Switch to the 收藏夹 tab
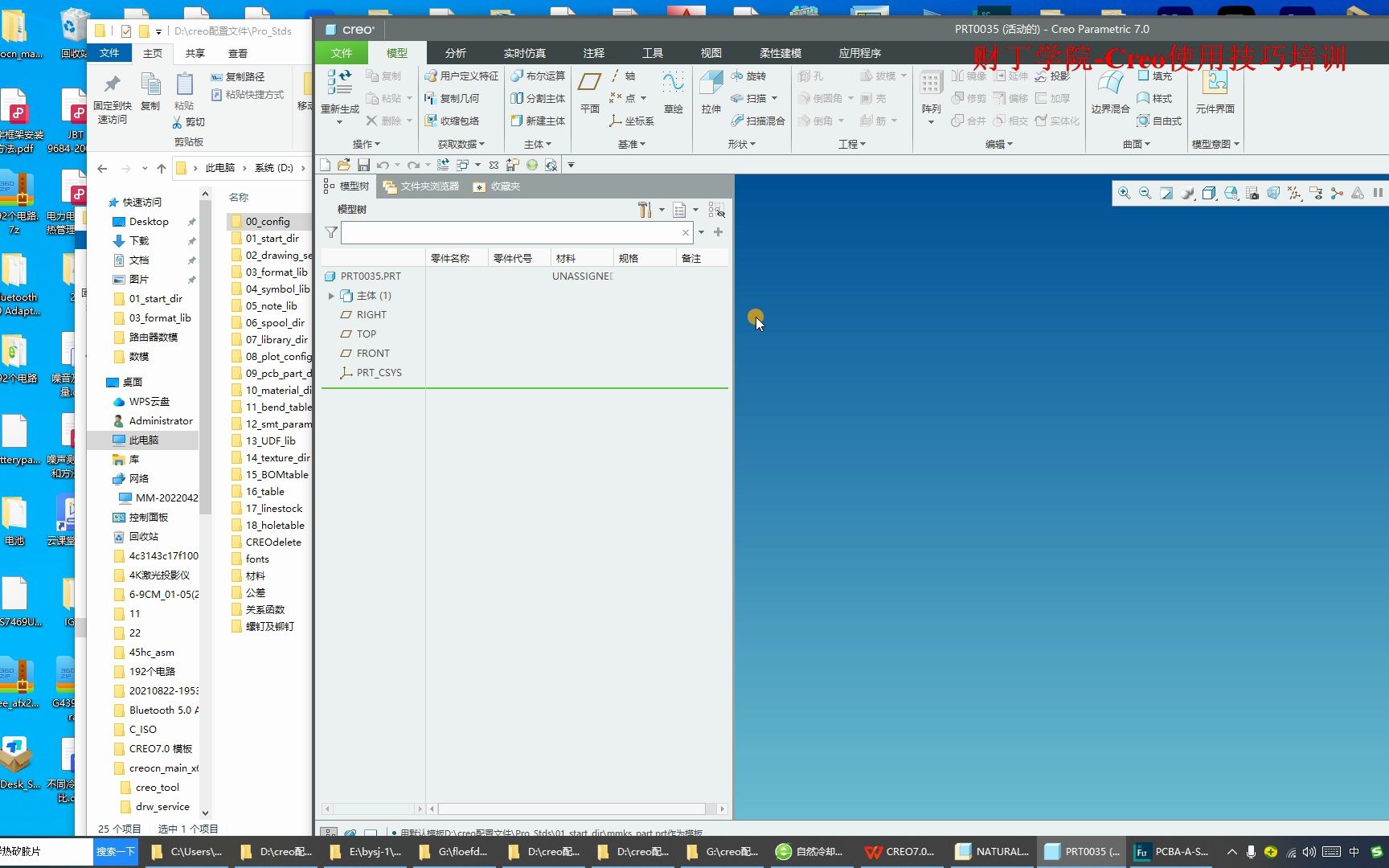 [x=497, y=186]
